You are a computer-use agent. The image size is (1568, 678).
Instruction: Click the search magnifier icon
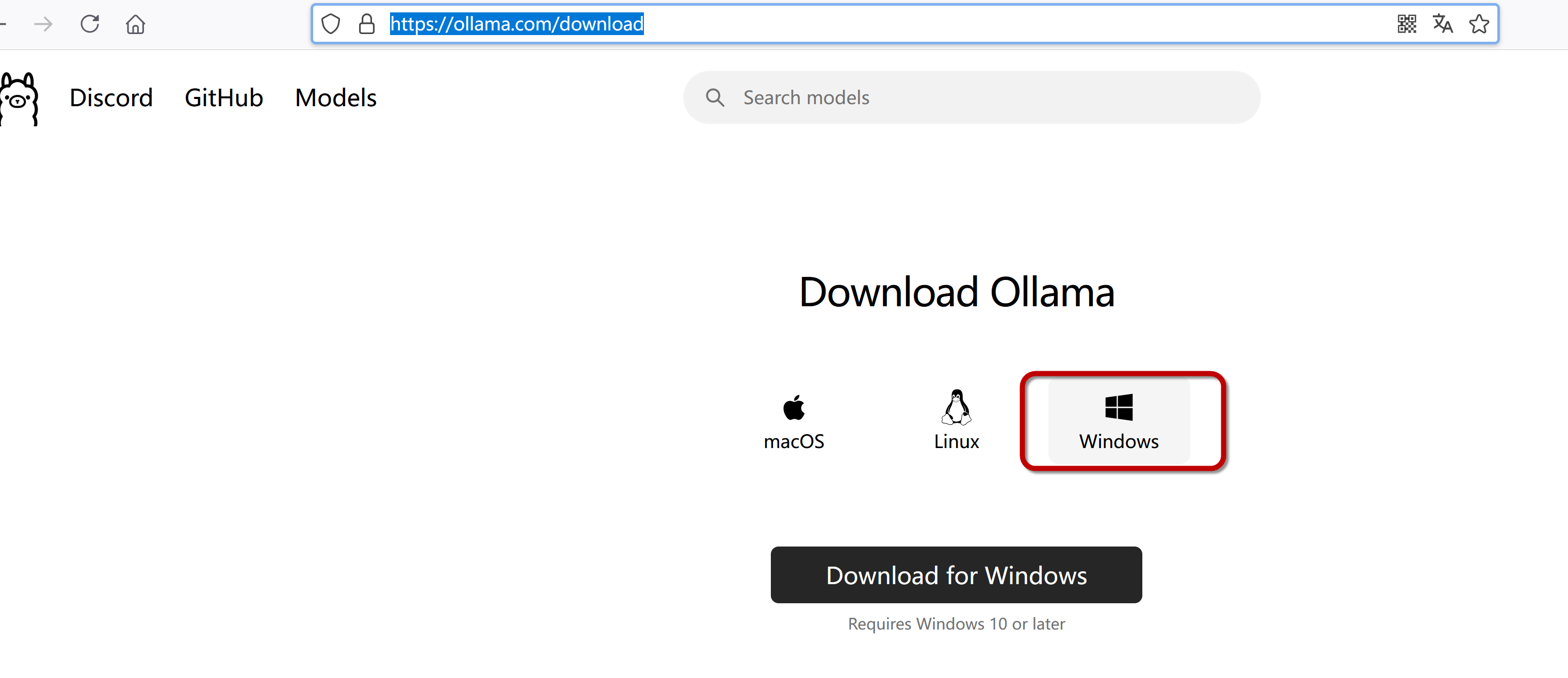[715, 98]
